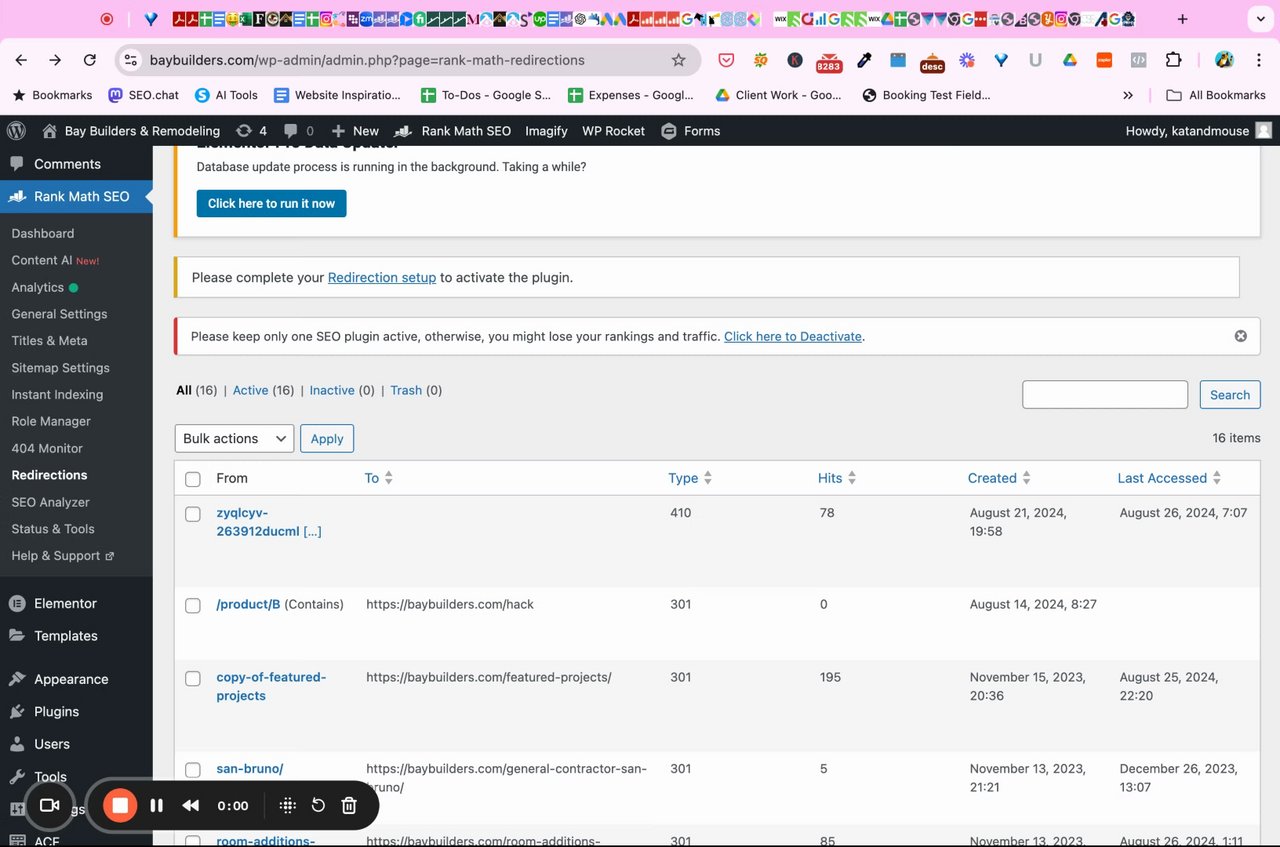Go back to the previous page
This screenshot has width=1280, height=847.
coord(21,60)
